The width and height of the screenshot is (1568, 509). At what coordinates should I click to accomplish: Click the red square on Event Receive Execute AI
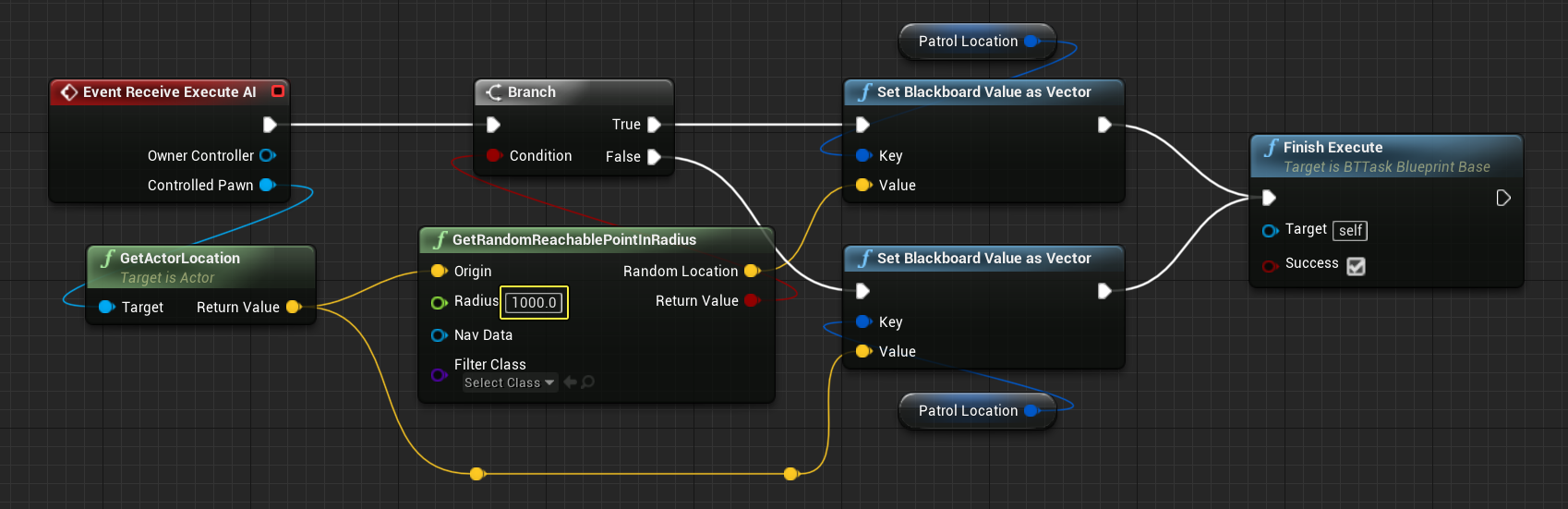pos(277,91)
